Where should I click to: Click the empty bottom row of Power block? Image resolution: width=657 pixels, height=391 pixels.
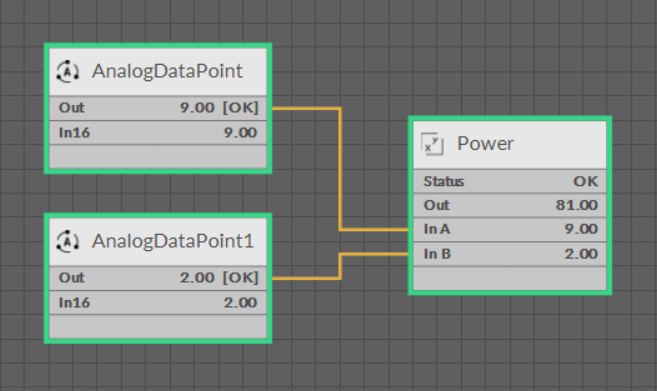[x=510, y=278]
